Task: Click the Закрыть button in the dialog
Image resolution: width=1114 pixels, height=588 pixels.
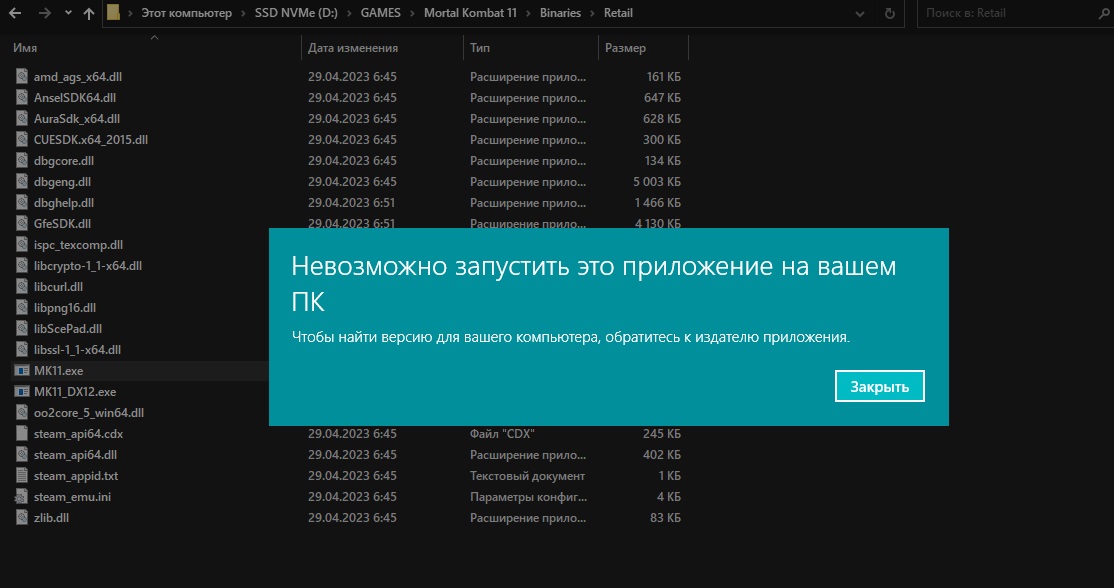Action: (879, 386)
